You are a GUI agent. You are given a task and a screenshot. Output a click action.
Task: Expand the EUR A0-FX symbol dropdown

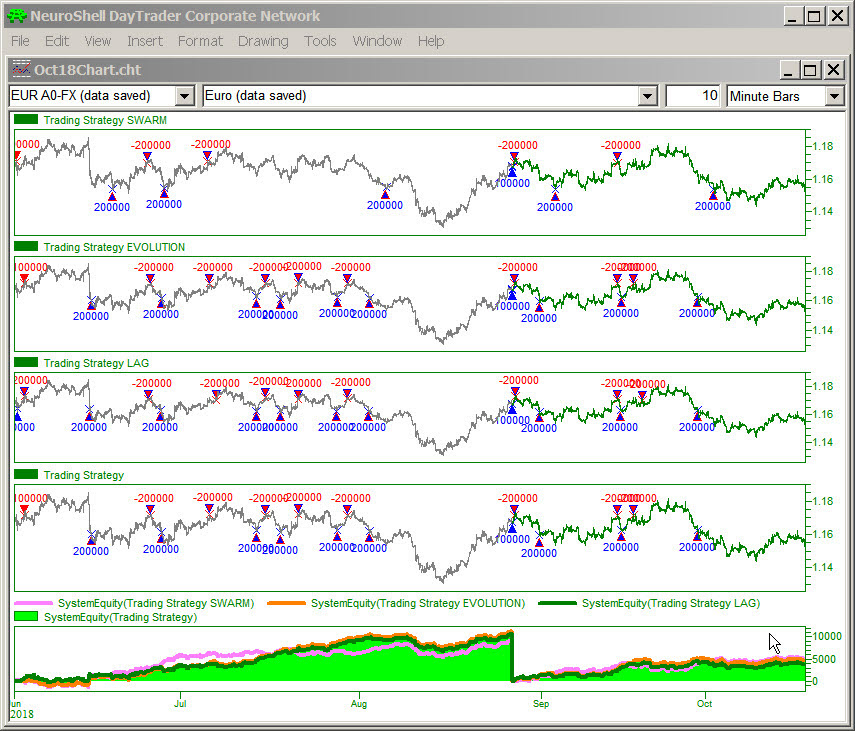(x=184, y=96)
